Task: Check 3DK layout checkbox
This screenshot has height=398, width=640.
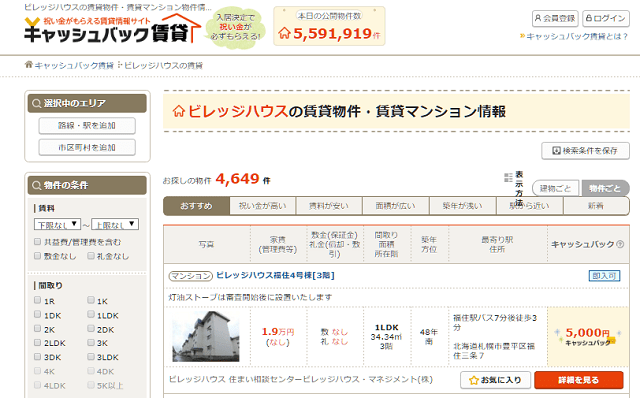Action: [38, 357]
